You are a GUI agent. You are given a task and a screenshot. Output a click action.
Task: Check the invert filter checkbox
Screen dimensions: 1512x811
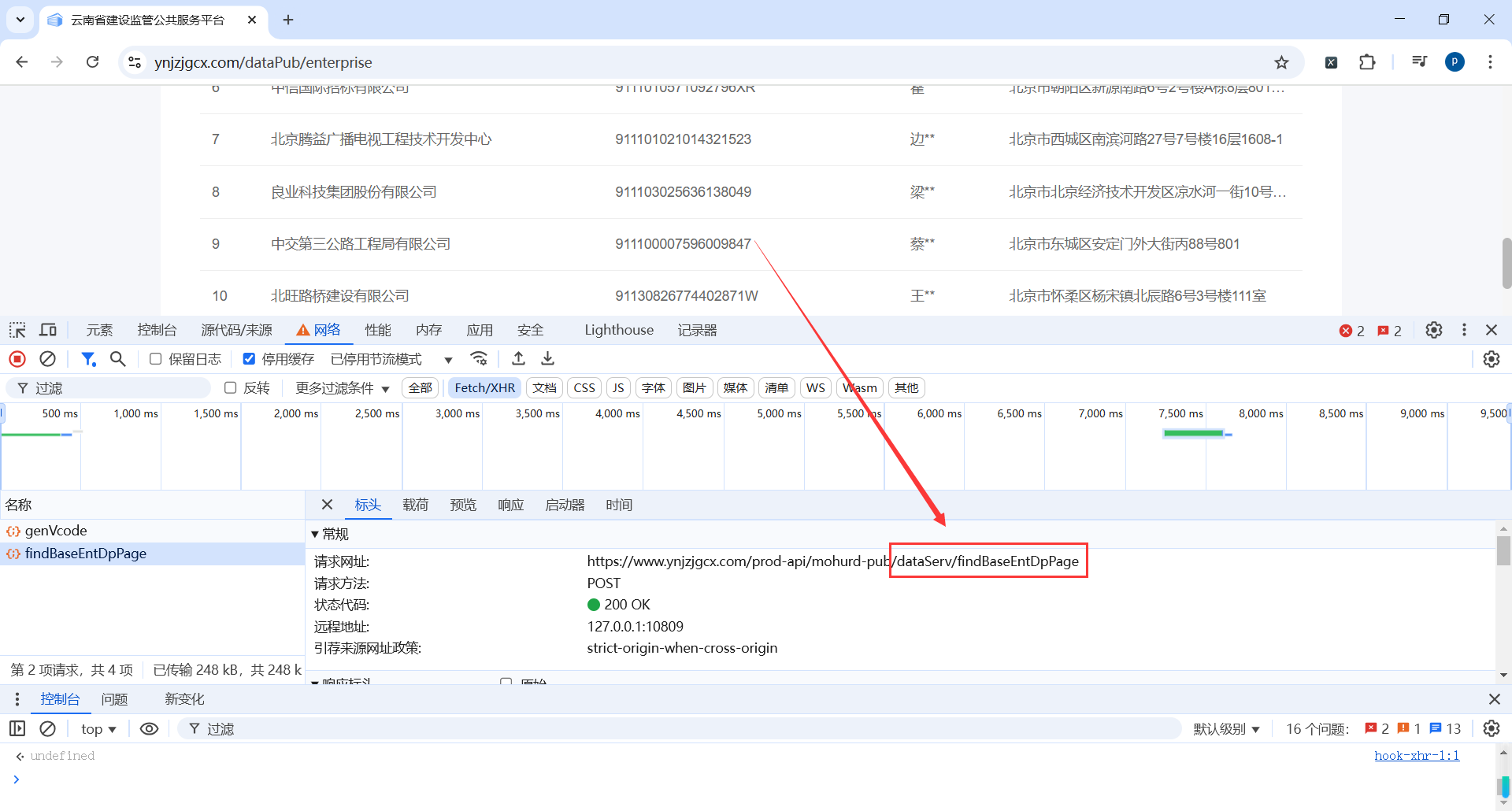pyautogui.click(x=231, y=387)
